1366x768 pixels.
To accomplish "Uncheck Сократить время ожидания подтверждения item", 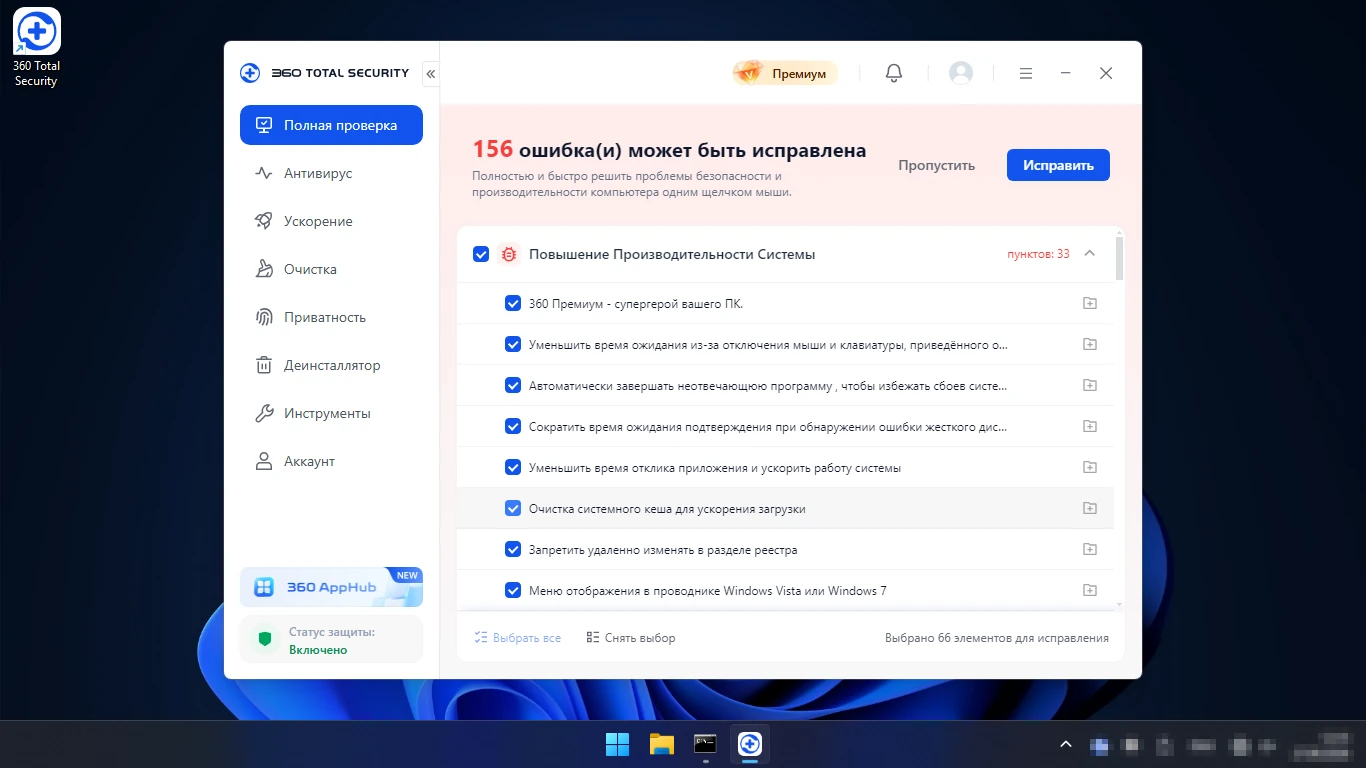I will click(513, 426).
